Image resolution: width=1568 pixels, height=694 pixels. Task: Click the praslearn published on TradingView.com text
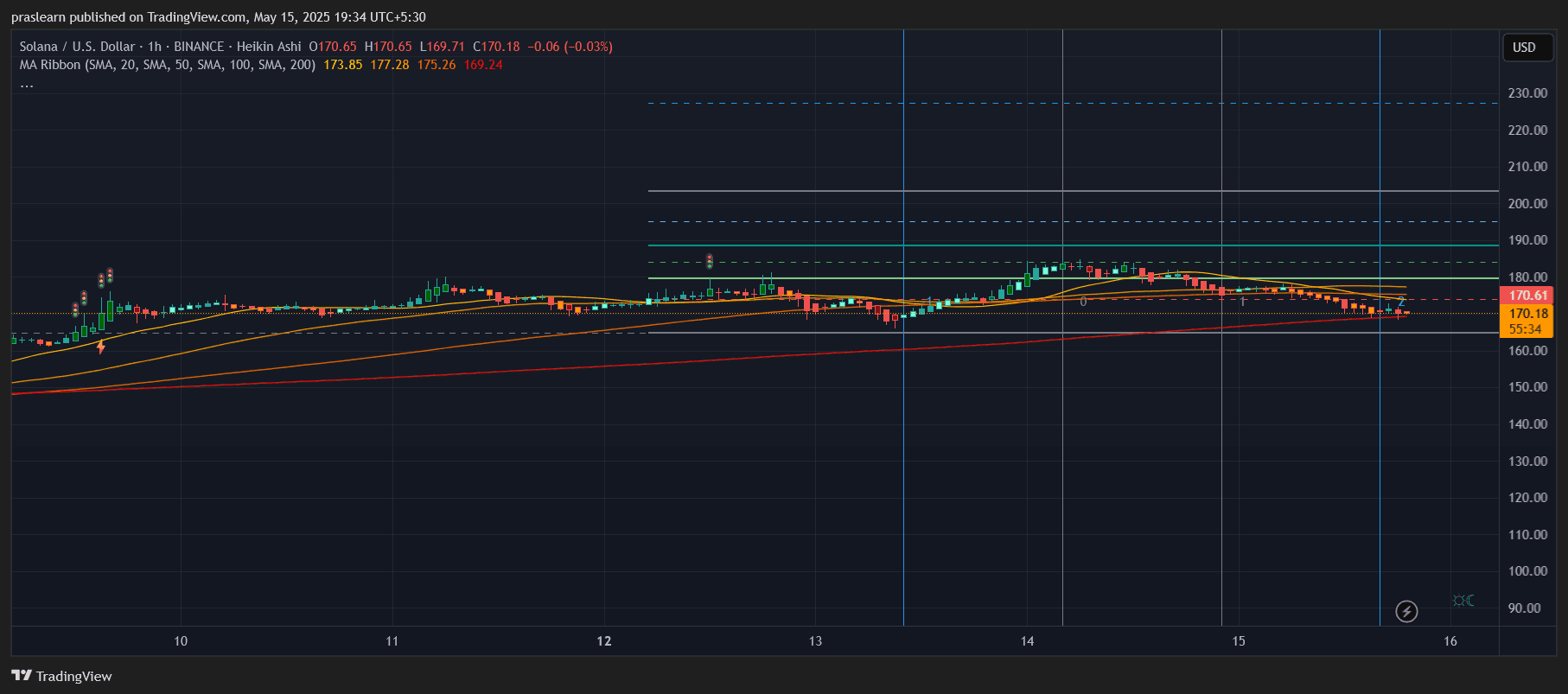pos(218,17)
